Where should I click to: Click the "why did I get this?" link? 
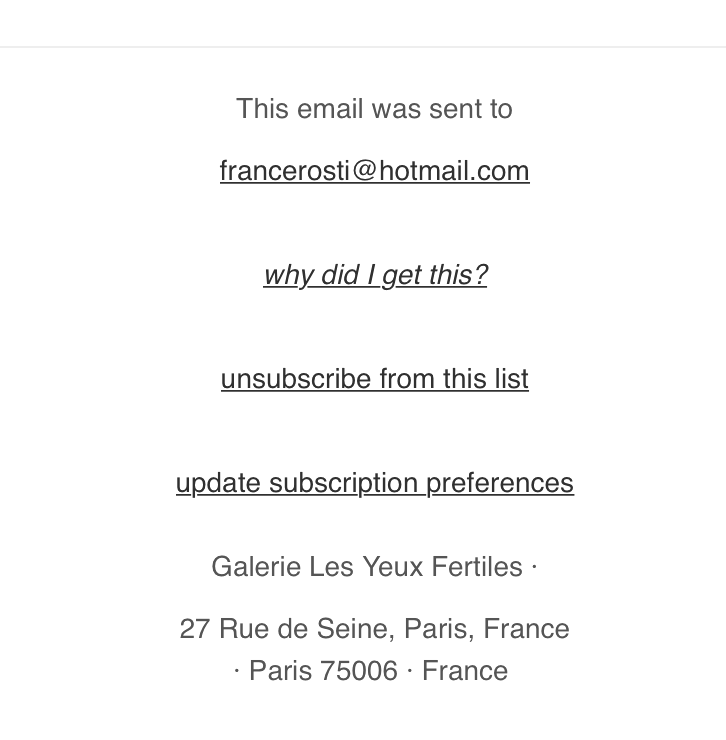[375, 275]
